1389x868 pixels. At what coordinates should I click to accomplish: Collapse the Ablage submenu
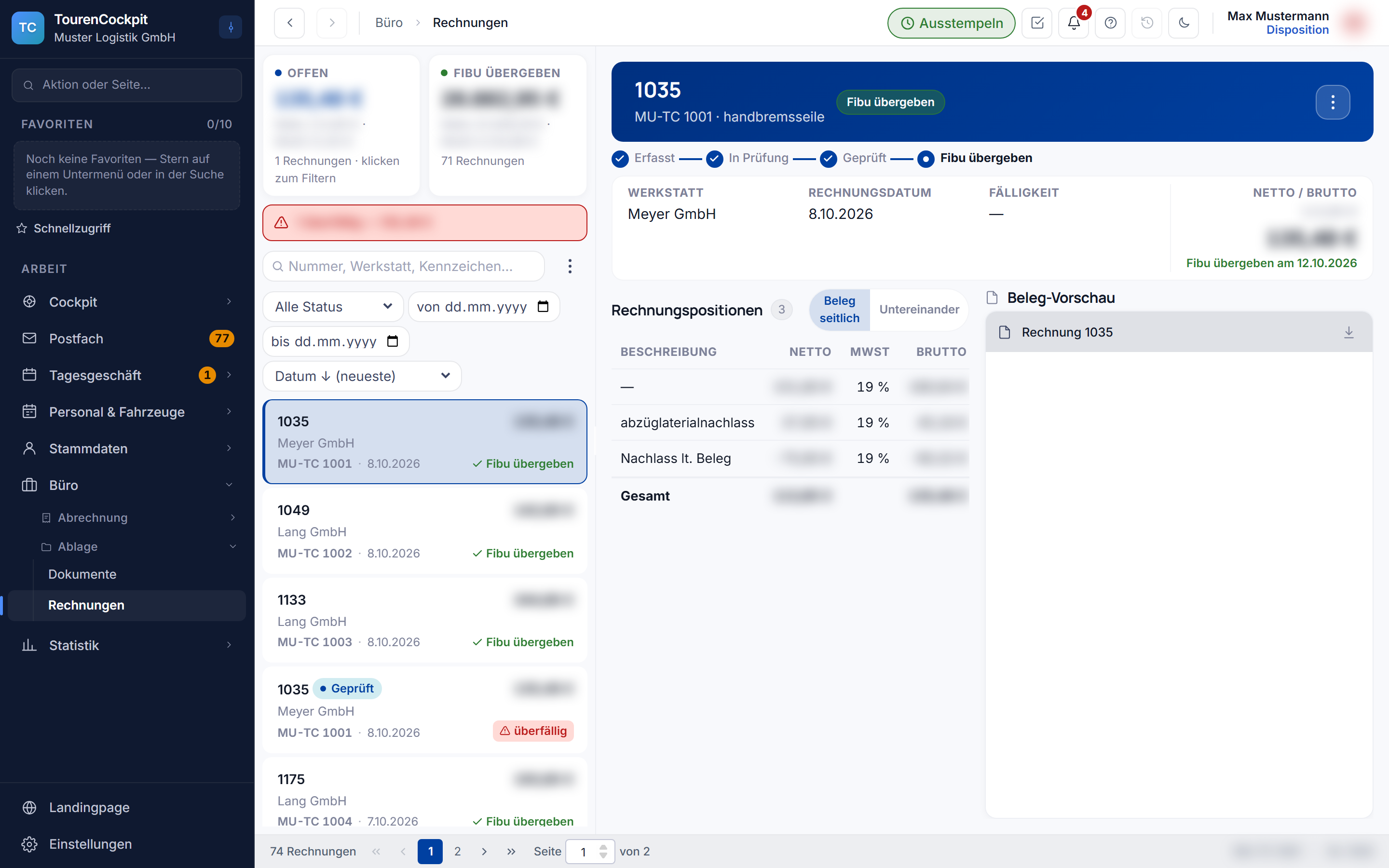pos(138,546)
